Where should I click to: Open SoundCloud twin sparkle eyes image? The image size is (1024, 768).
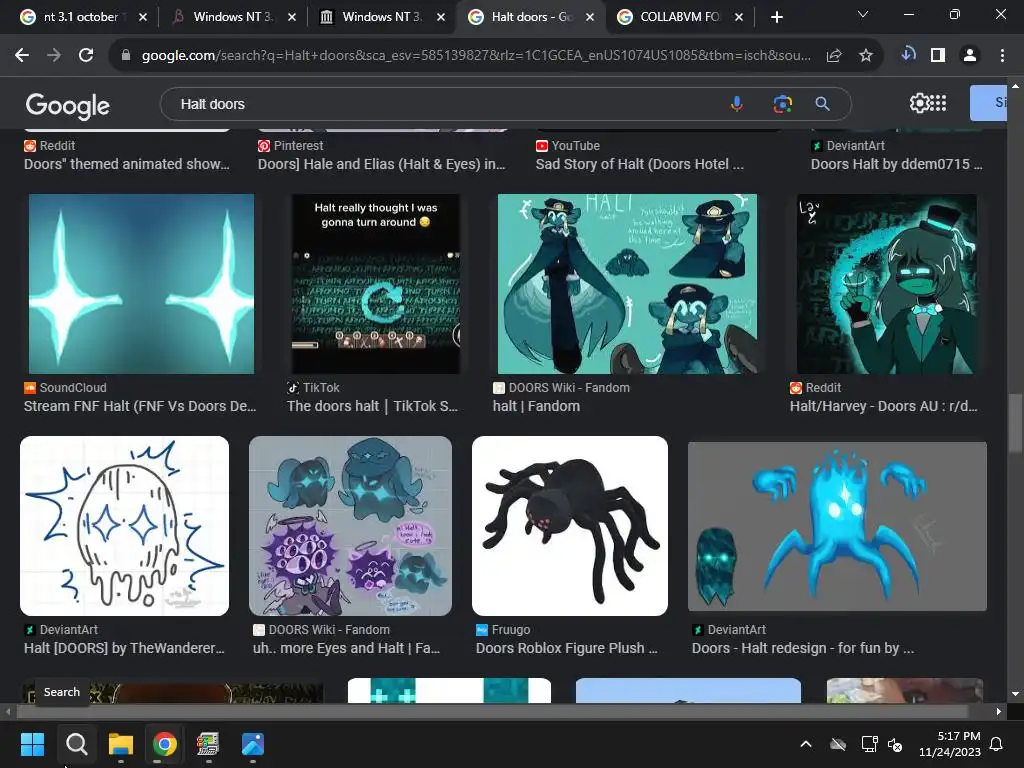coord(142,283)
